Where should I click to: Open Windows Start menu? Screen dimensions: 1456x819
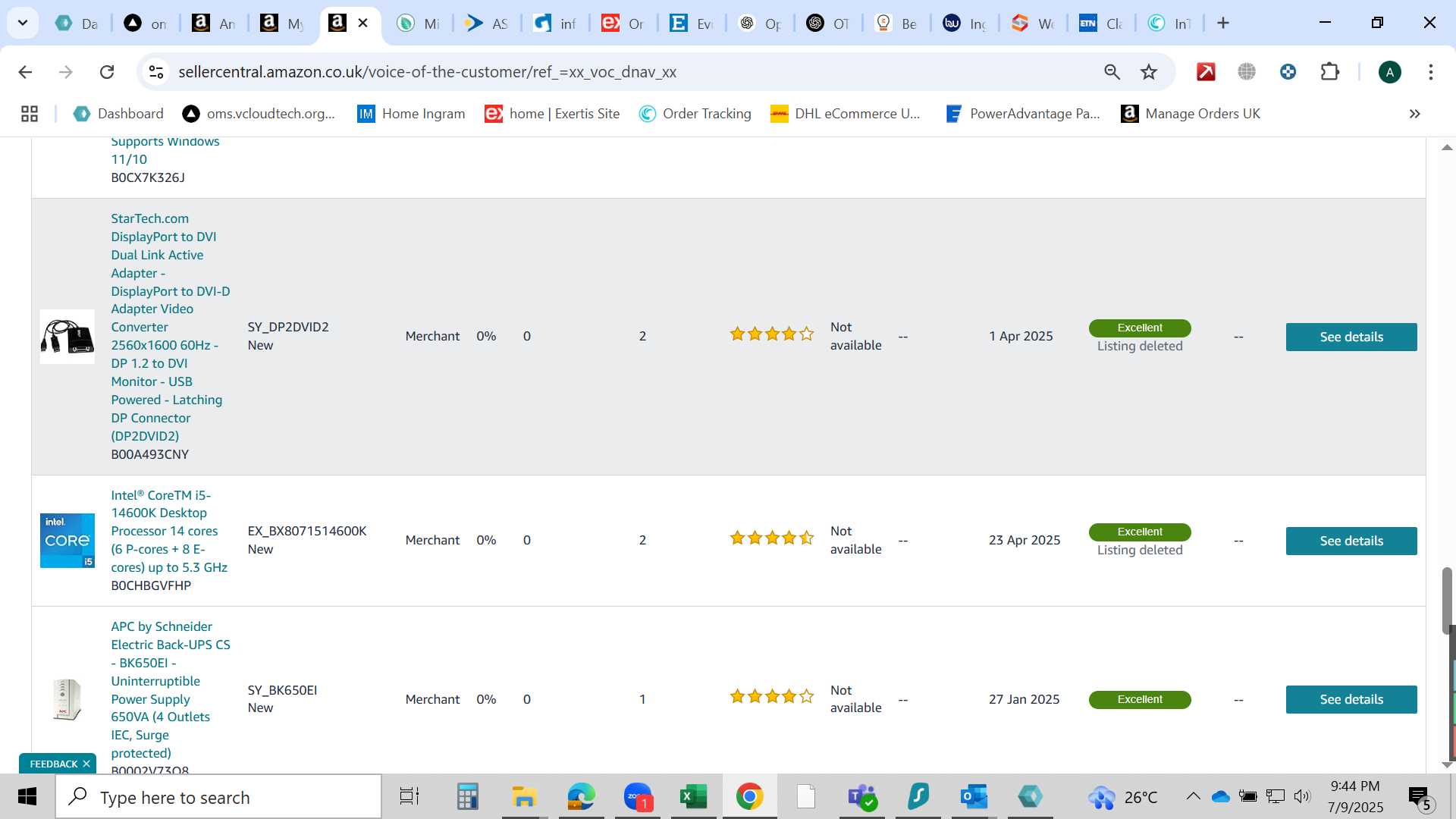click(x=27, y=797)
